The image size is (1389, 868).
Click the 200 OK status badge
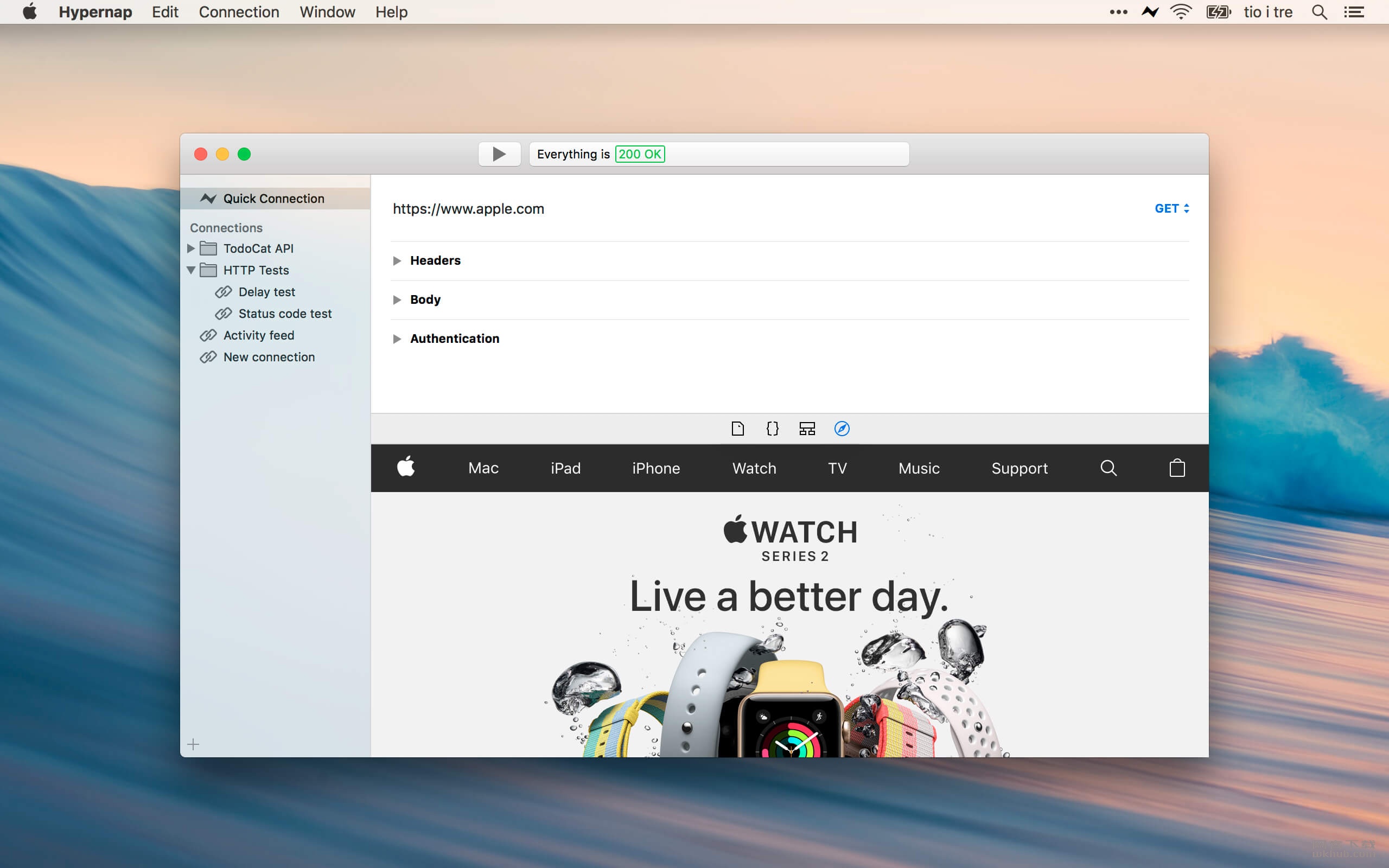tap(640, 154)
